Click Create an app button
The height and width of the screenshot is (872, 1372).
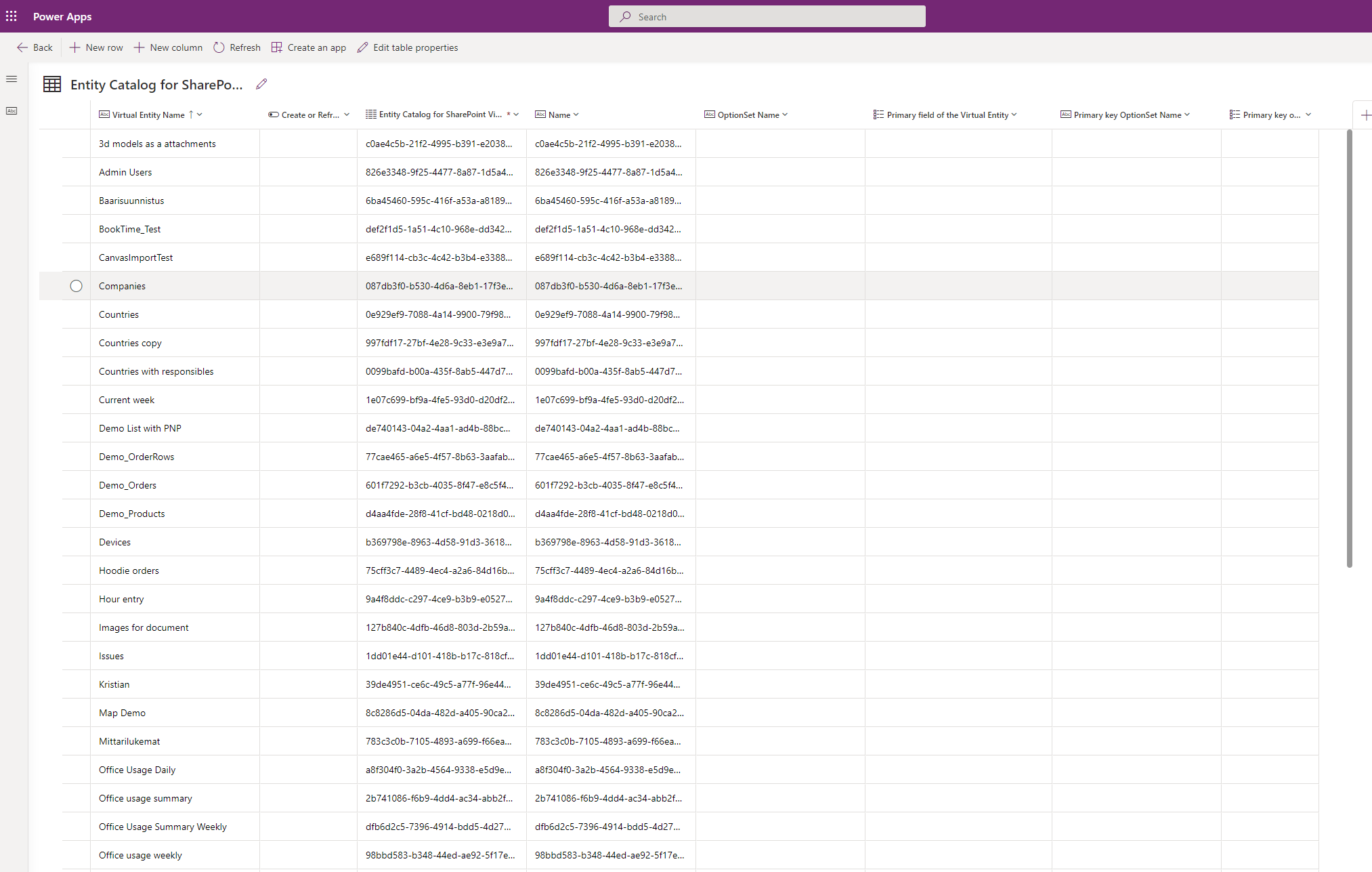click(309, 47)
